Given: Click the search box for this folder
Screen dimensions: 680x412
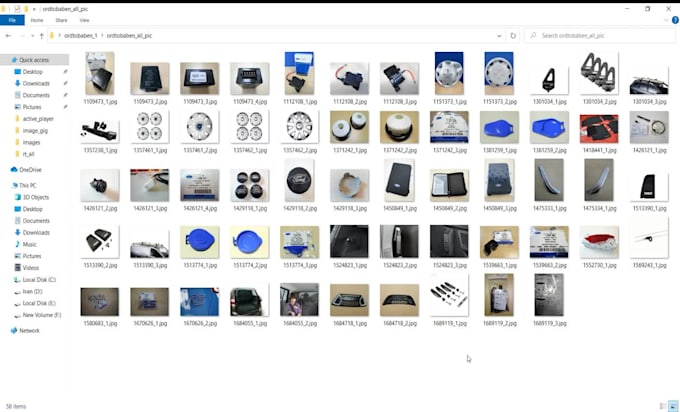Looking at the screenshot, I should tap(599, 36).
